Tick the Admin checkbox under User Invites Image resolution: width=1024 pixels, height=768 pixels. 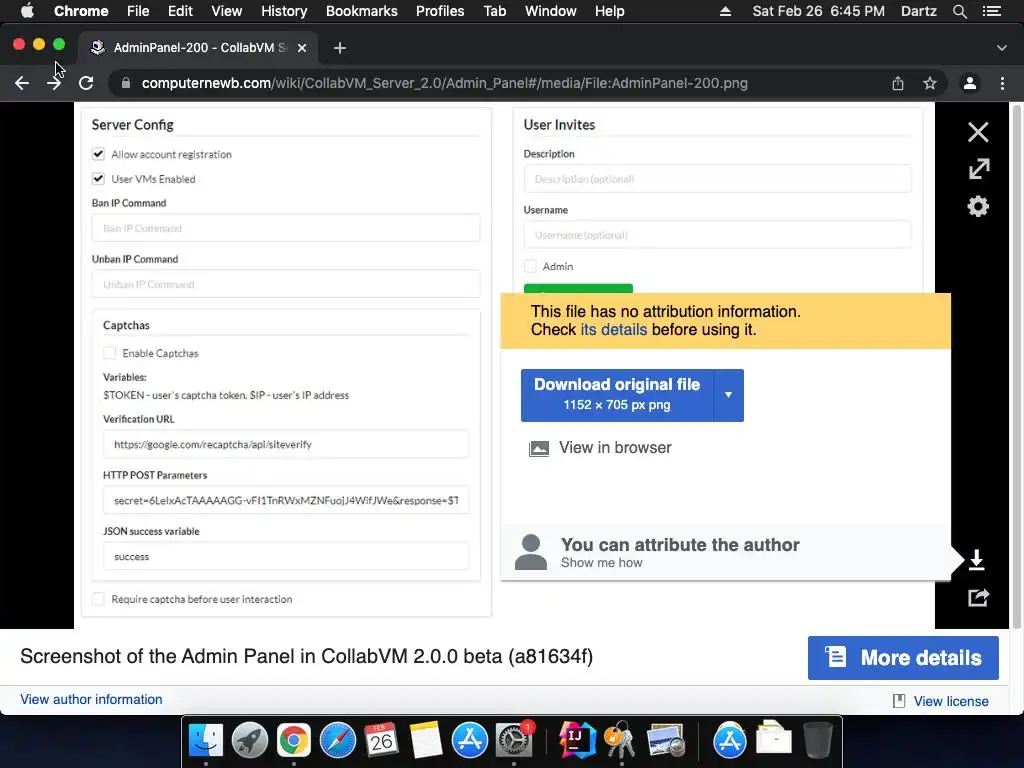tap(530, 266)
